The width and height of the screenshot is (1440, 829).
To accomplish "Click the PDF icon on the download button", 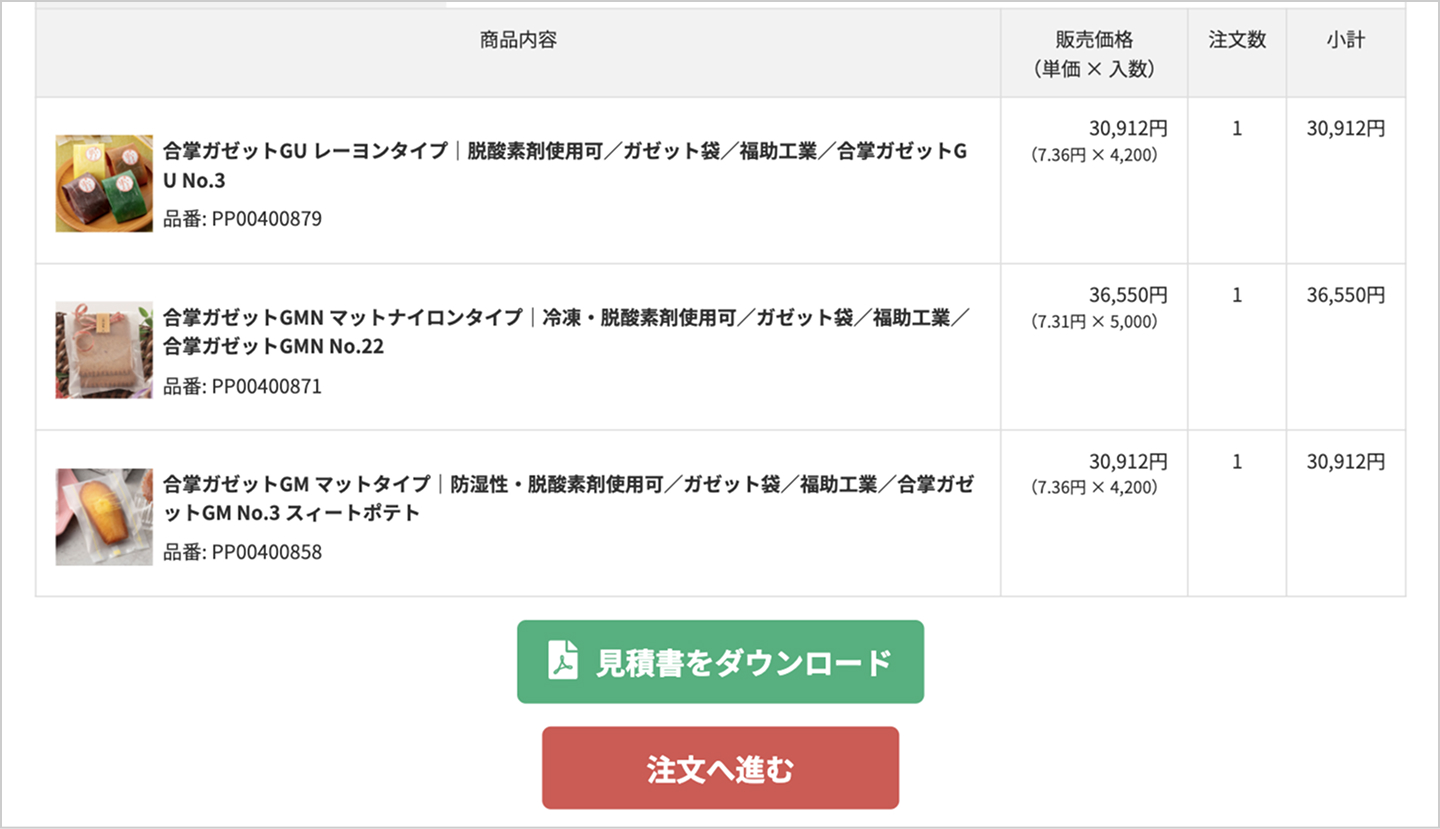I will pyautogui.click(x=561, y=660).
